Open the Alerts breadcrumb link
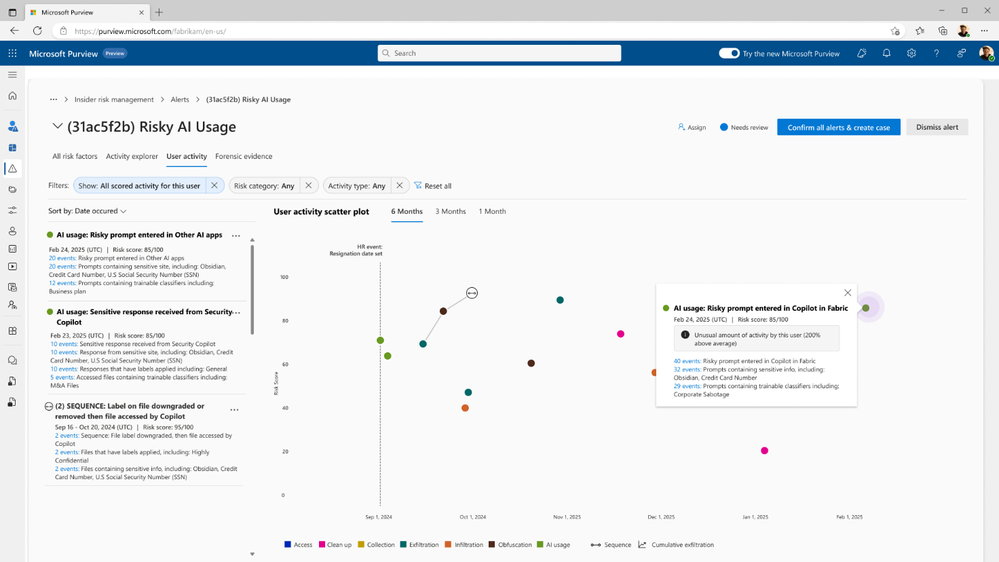The width and height of the screenshot is (999, 562). click(x=180, y=99)
